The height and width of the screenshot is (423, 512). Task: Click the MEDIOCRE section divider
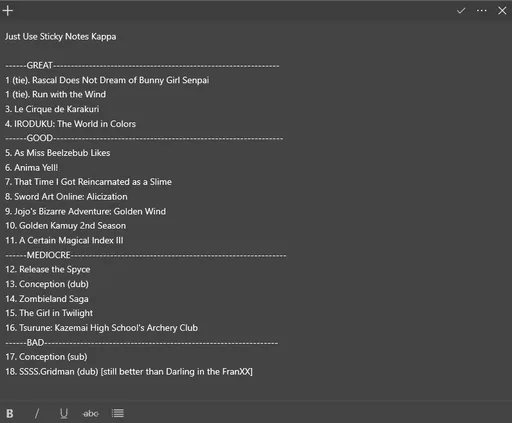[146, 255]
